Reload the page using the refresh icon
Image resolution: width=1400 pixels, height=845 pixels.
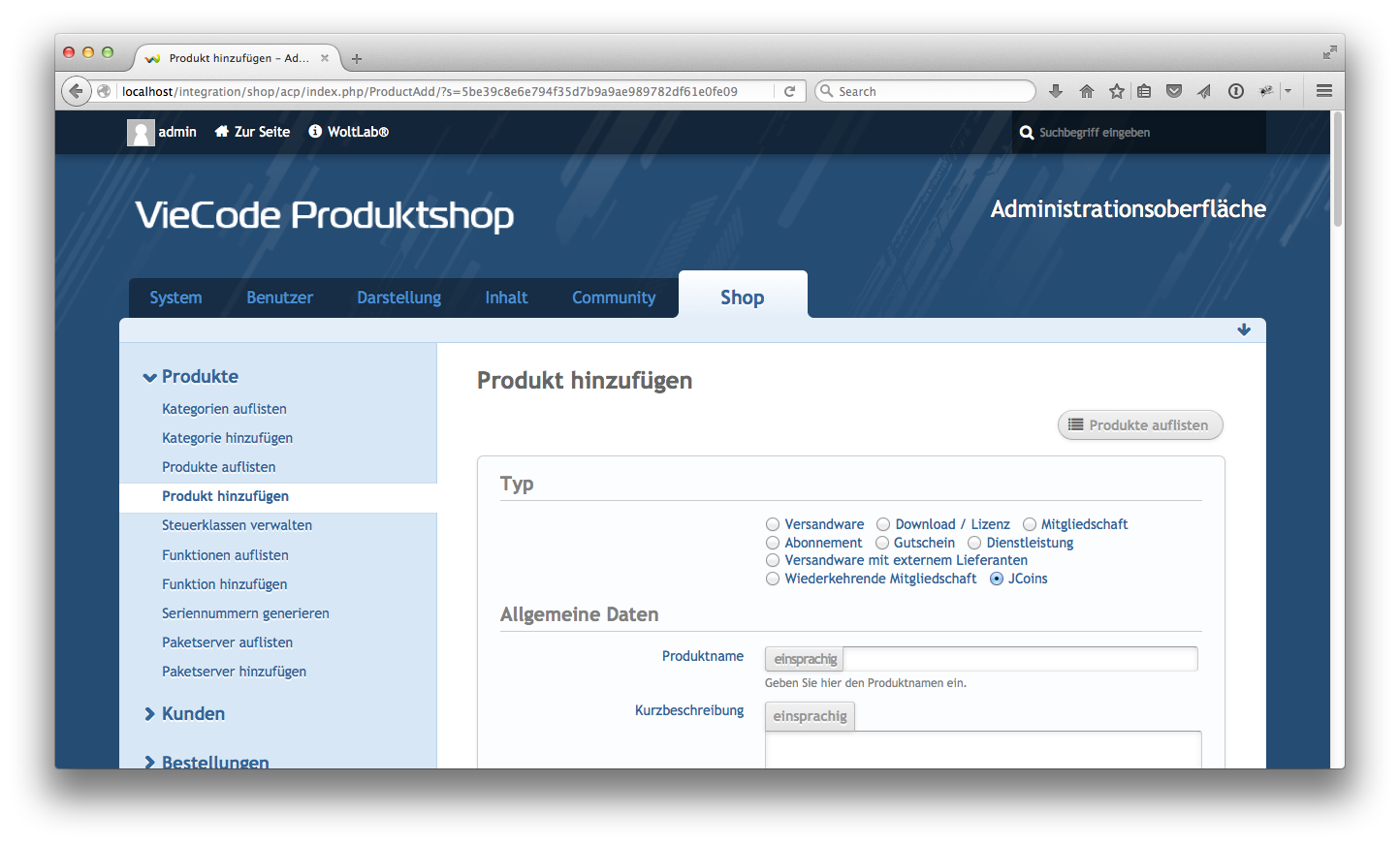(x=789, y=91)
